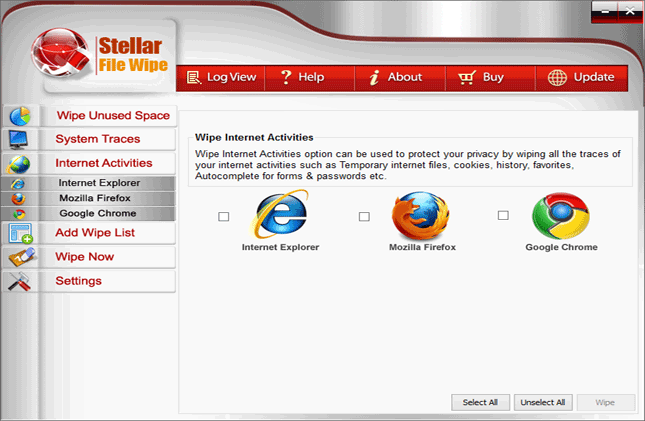The image size is (645, 421).
Task: Click the Wipe Now eraser icon
Action: pyautogui.click(x=23, y=257)
